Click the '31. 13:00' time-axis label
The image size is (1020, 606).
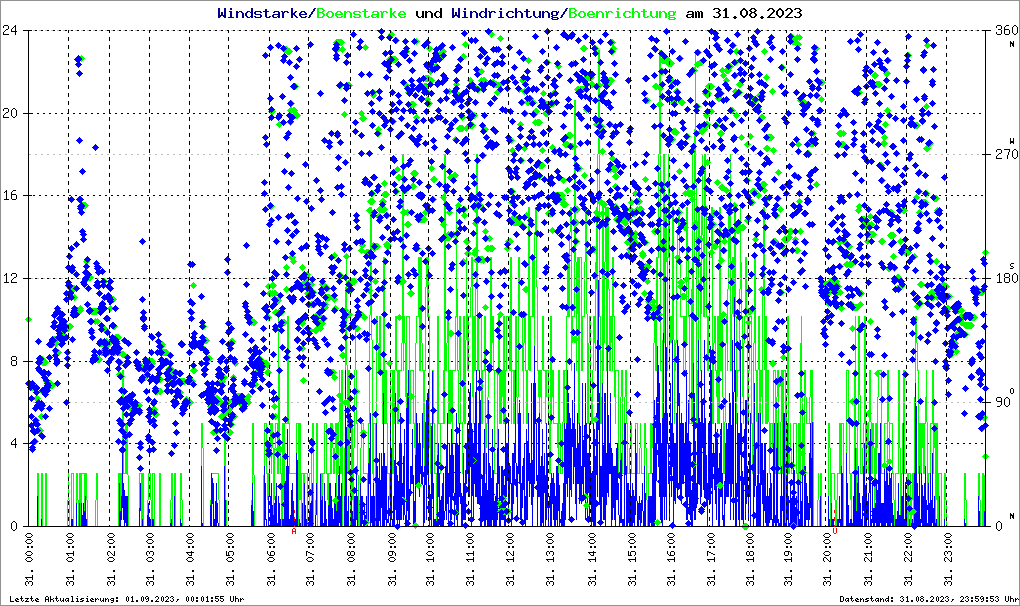tap(550, 559)
